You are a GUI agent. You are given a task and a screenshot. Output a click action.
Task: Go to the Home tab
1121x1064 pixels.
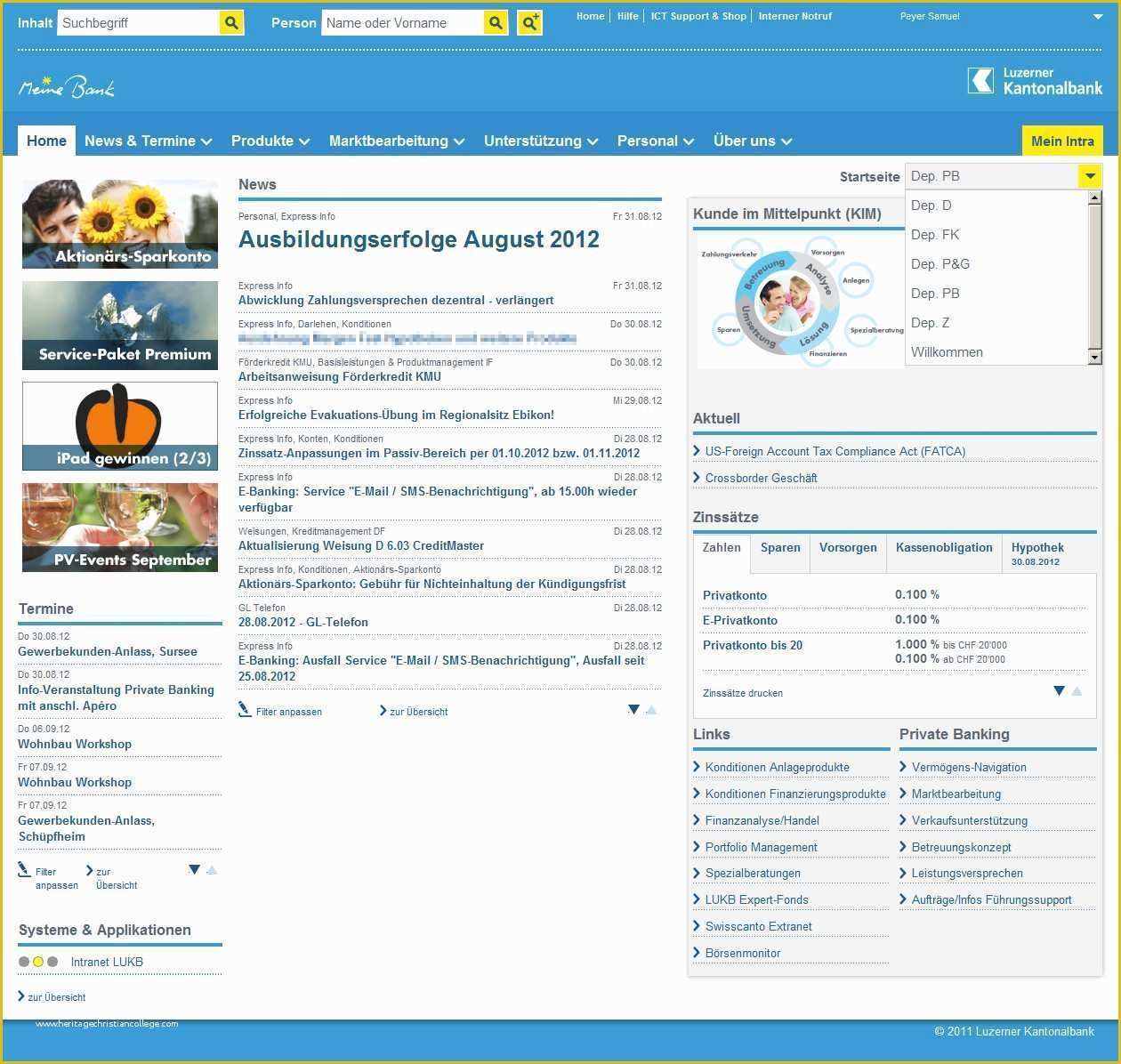point(46,141)
